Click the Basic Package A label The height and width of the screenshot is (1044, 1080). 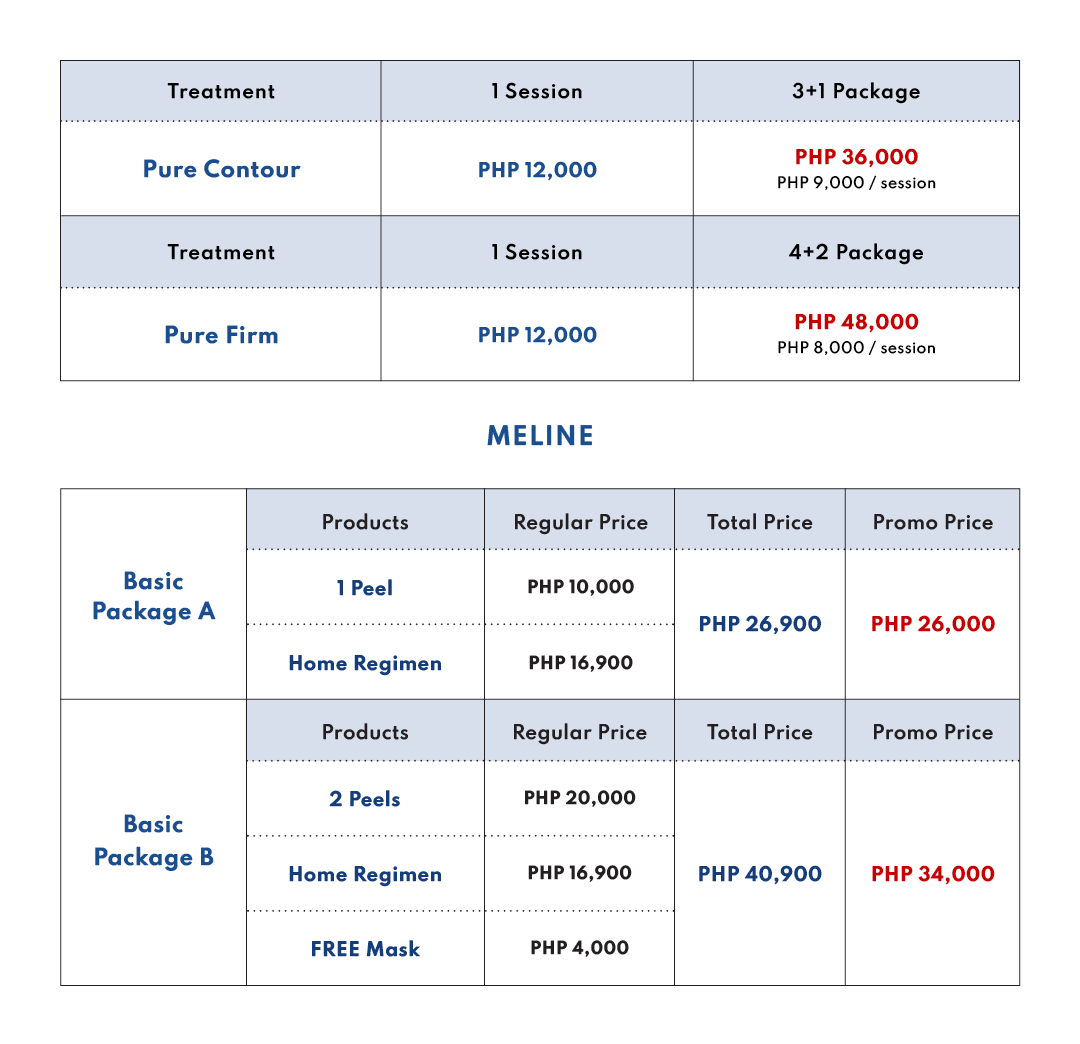153,596
